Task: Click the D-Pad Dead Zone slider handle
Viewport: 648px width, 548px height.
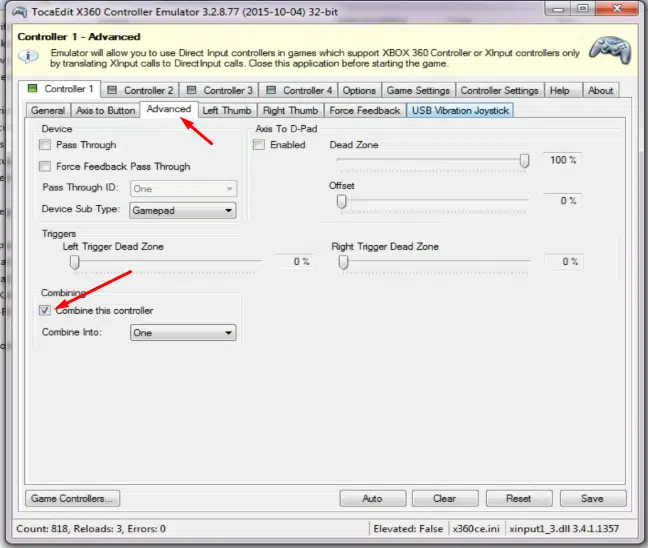Action: [x=524, y=160]
